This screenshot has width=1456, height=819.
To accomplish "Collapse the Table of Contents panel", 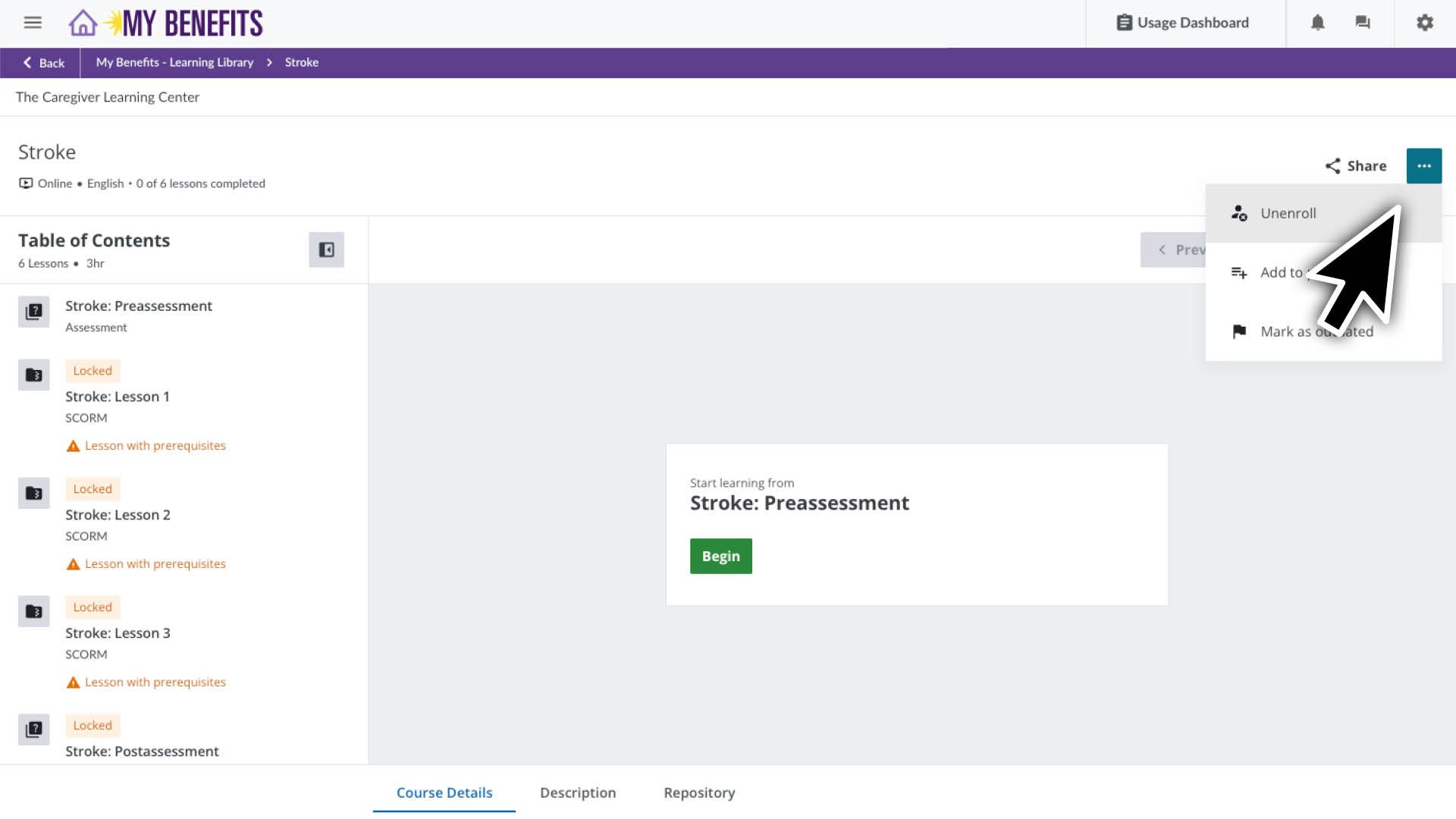I will tap(326, 249).
